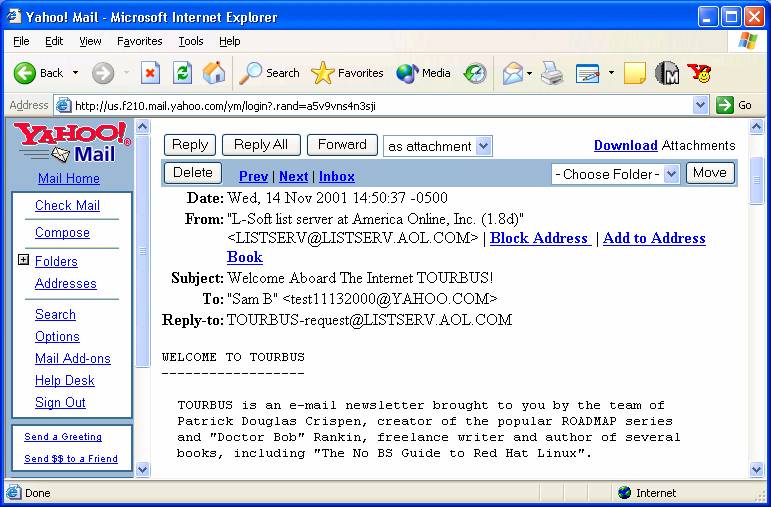Screen dimensions: 771x507
Task: Click the Forward arrow icon
Action: coord(103,73)
